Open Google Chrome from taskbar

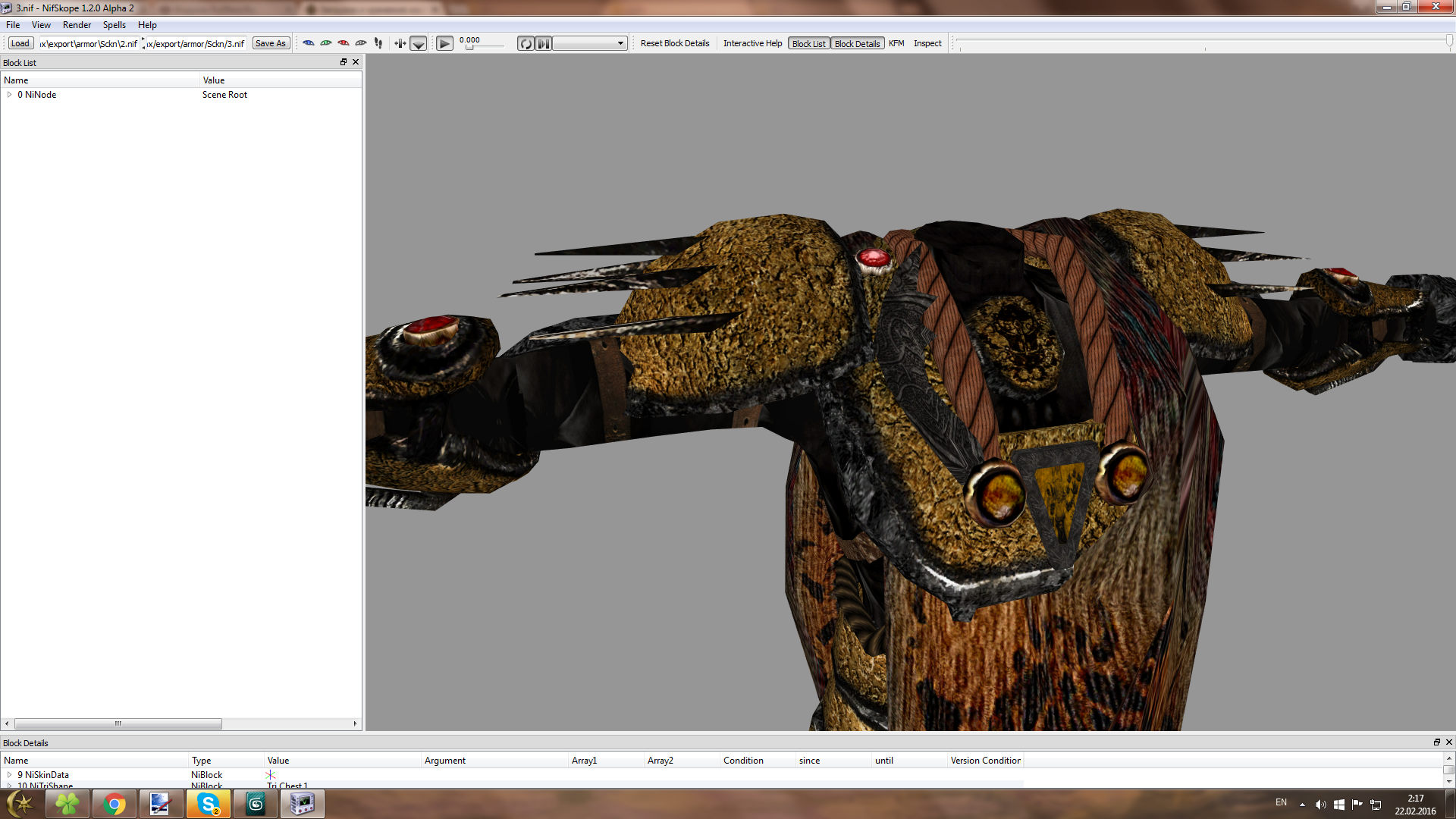click(x=115, y=804)
